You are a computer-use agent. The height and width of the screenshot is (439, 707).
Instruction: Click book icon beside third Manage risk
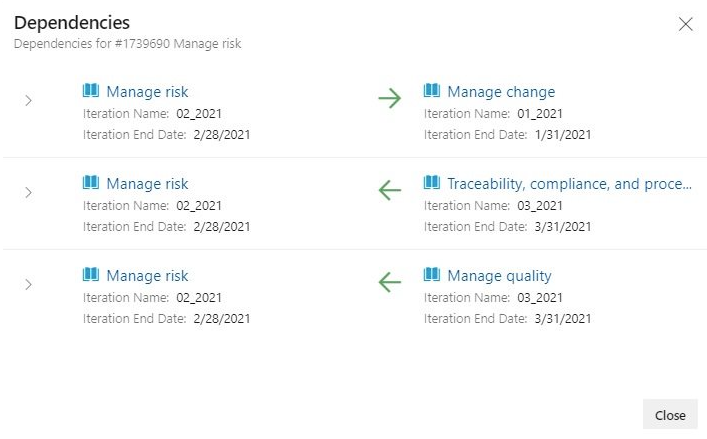[91, 274]
